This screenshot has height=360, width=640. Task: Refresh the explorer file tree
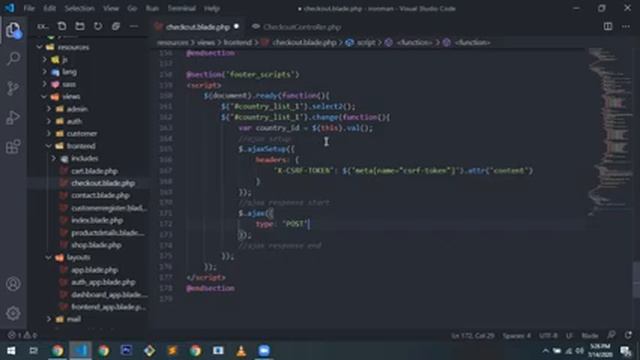coord(98,27)
